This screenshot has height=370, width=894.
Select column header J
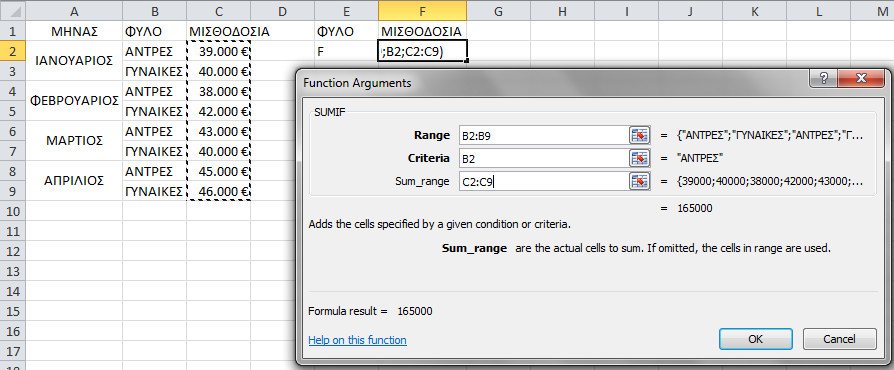pos(690,10)
